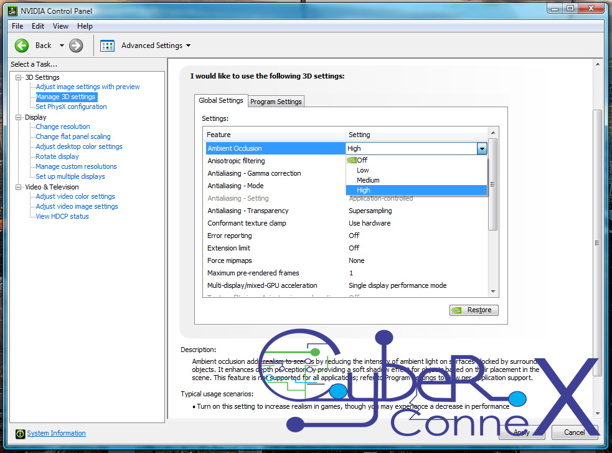Click Single display performance mode value
This screenshot has height=453, width=612.
pos(397,286)
